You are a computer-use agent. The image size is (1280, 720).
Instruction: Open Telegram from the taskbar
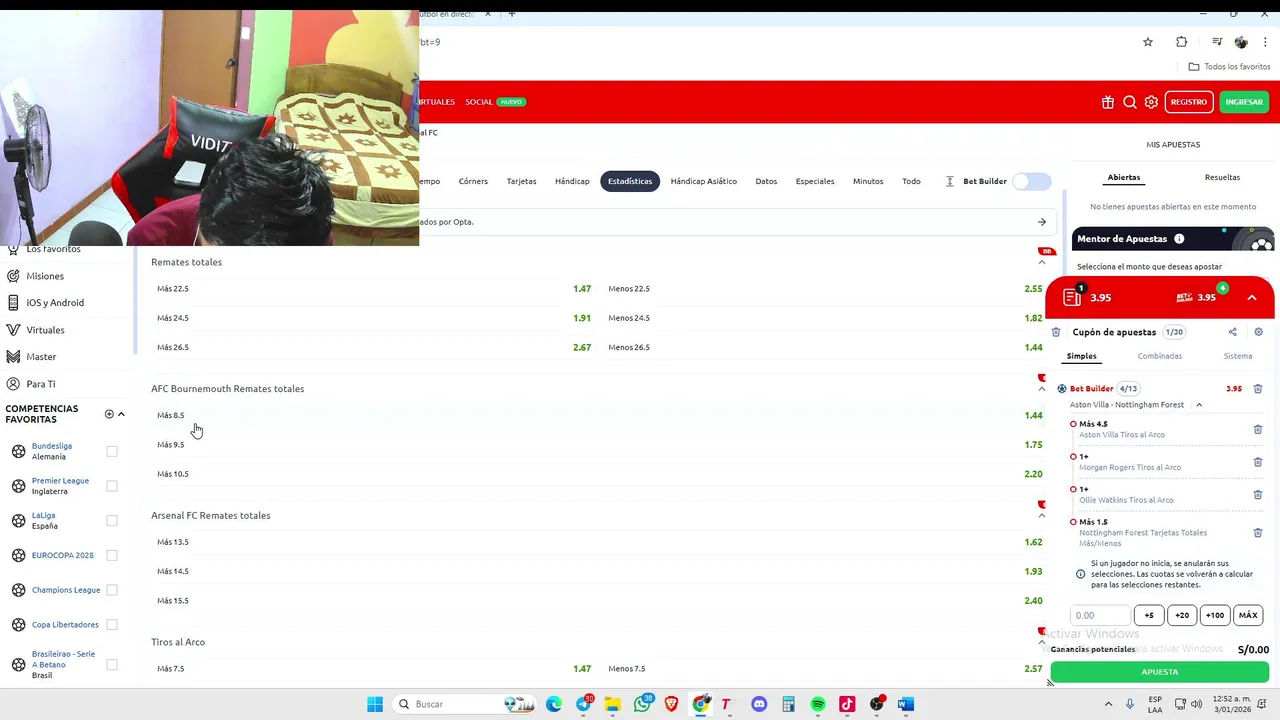[x=584, y=704]
